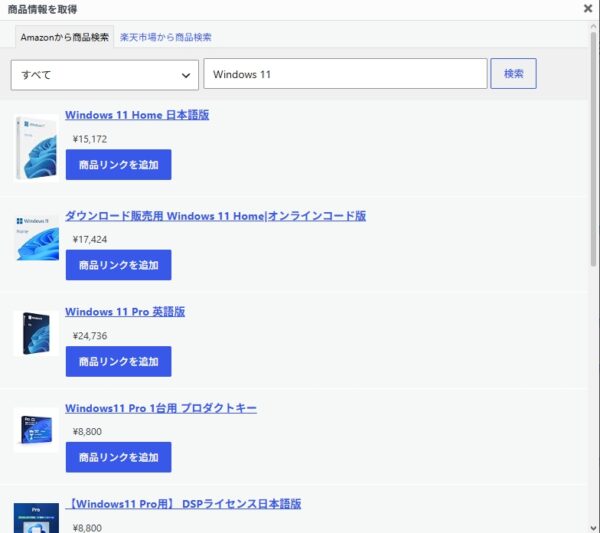Viewport: 600px width, 533px height.
Task: Open Windows 11 Home 日本語版 link
Action: click(137, 115)
